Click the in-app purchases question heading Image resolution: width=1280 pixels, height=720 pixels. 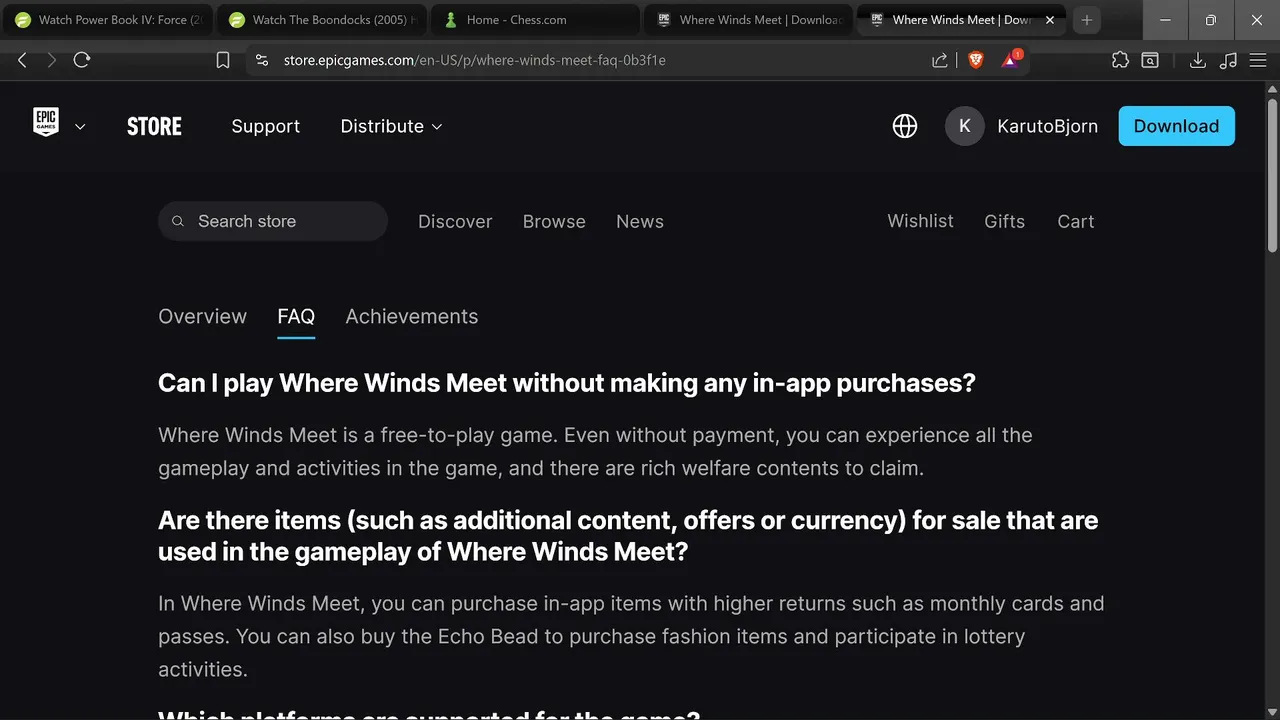(x=567, y=383)
